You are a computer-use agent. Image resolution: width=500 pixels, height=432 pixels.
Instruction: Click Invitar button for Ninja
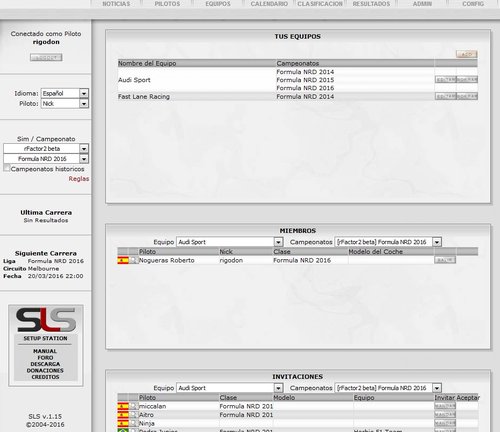click(445, 423)
